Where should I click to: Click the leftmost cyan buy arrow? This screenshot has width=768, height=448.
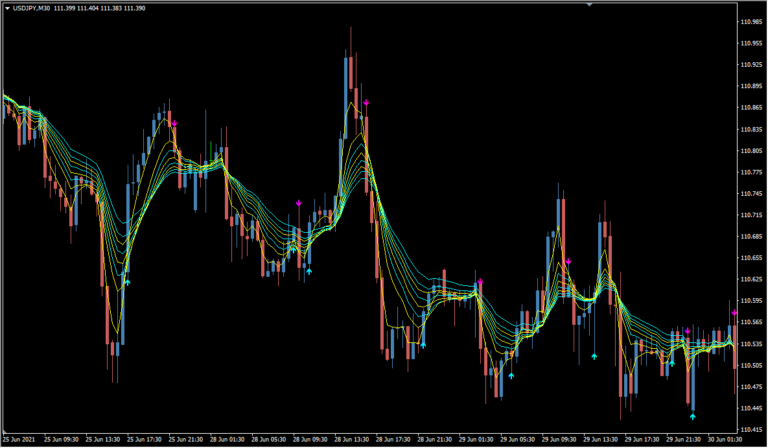click(x=126, y=282)
